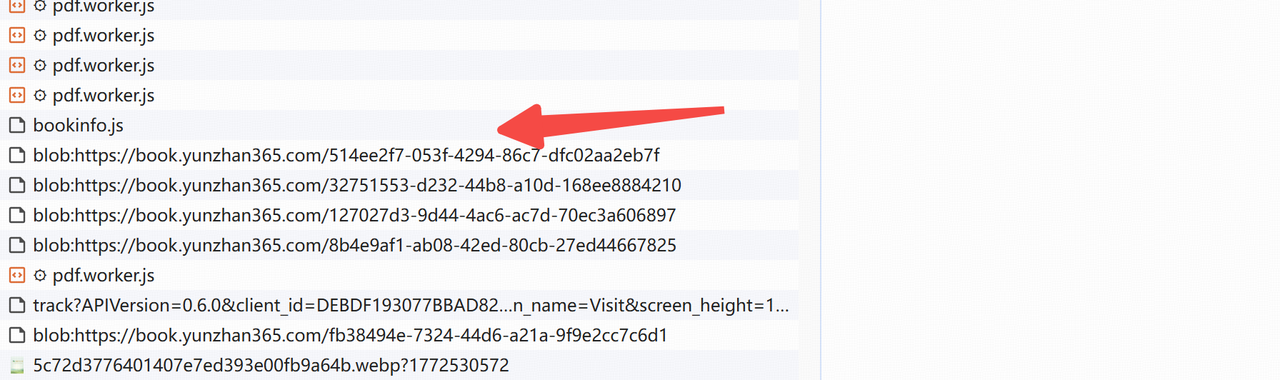
Task: Select the 5c72d3776401407e7ed393e00fb9a64b.webp request
Action: 399,365
